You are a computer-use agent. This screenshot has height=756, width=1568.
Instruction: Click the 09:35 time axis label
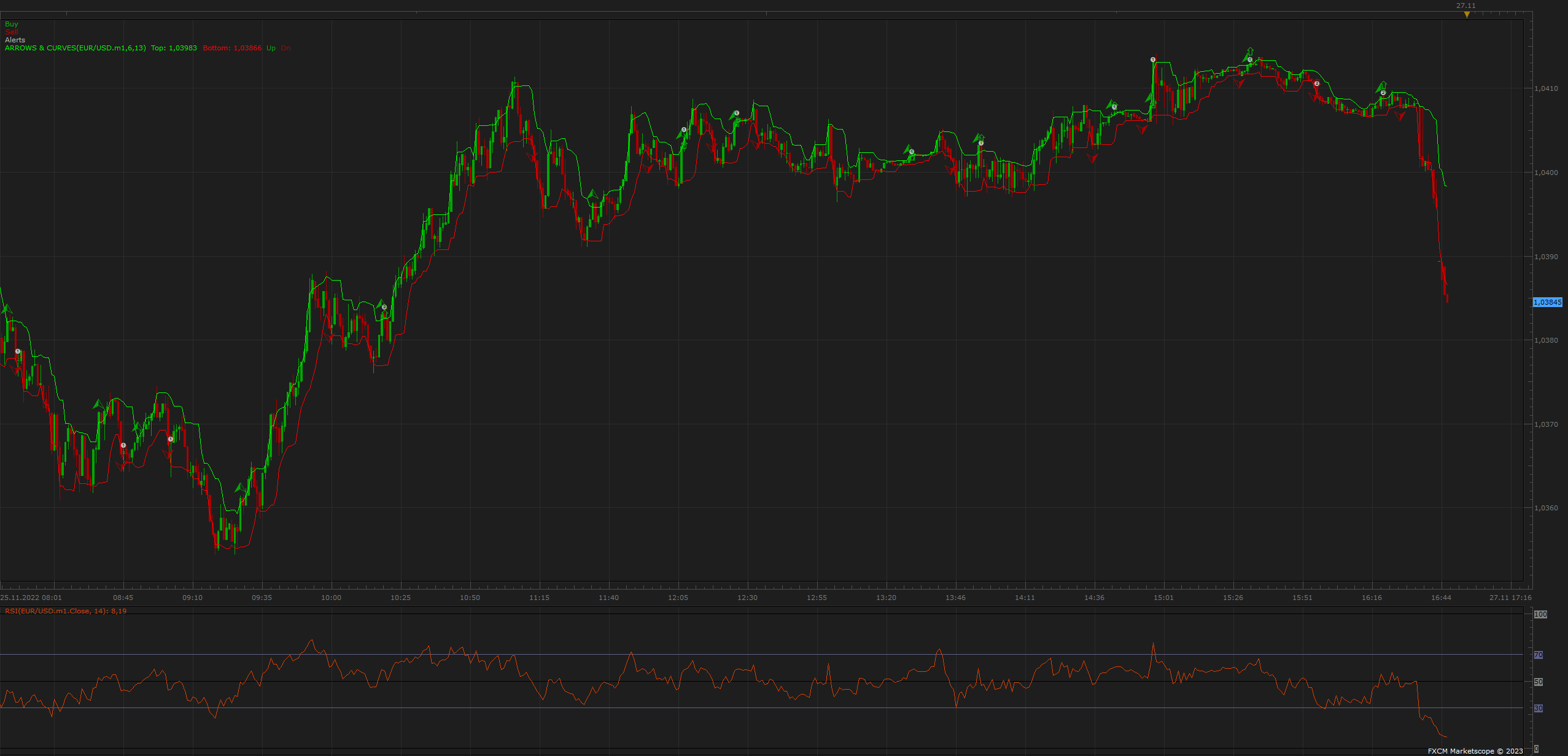coord(262,598)
